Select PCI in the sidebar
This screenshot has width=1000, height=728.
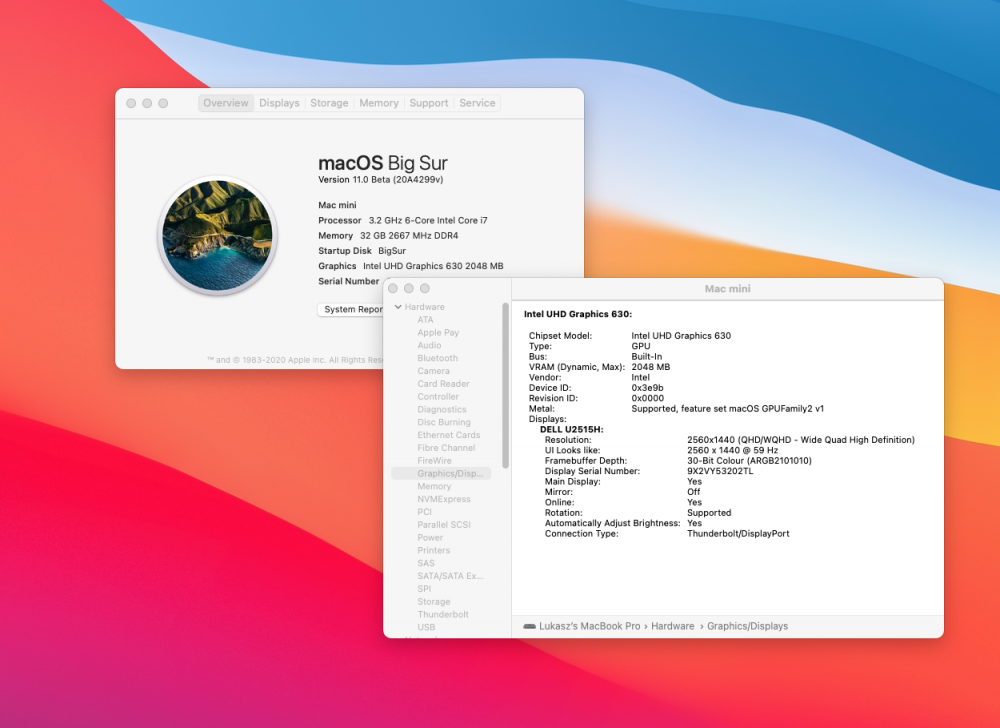[425, 511]
